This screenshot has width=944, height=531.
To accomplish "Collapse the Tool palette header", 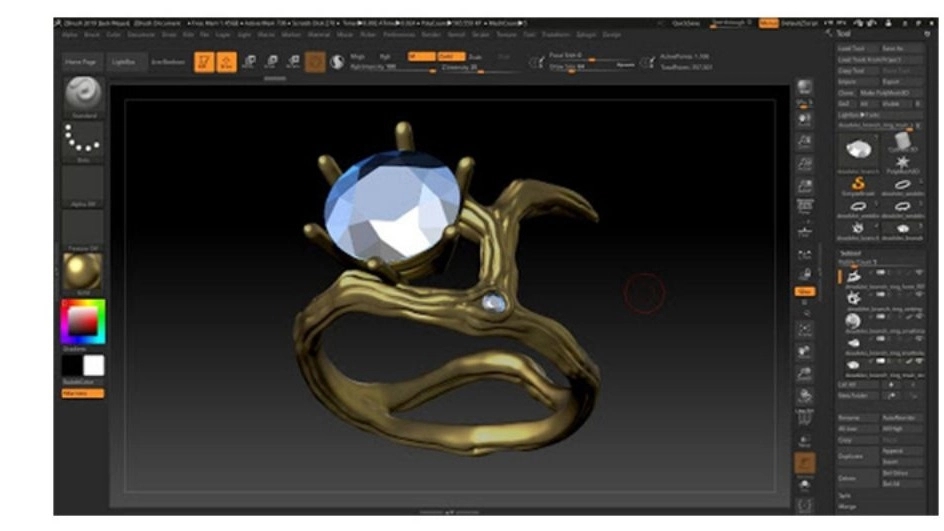I will tap(843, 34).
